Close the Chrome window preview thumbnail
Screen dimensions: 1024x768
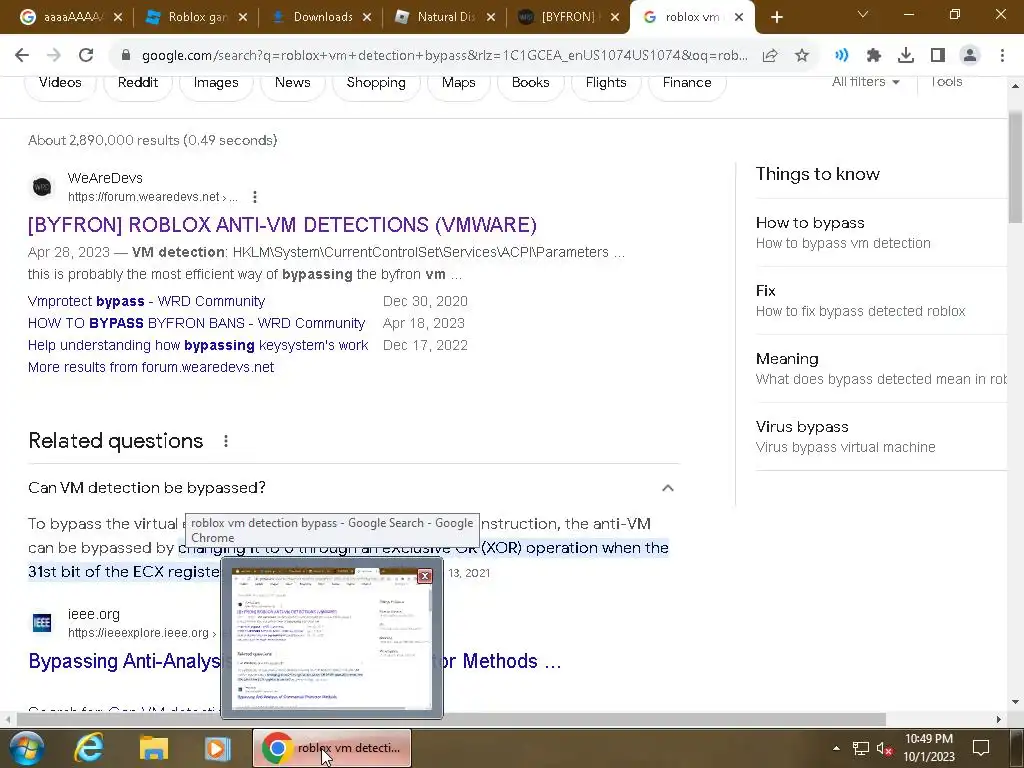coord(424,575)
